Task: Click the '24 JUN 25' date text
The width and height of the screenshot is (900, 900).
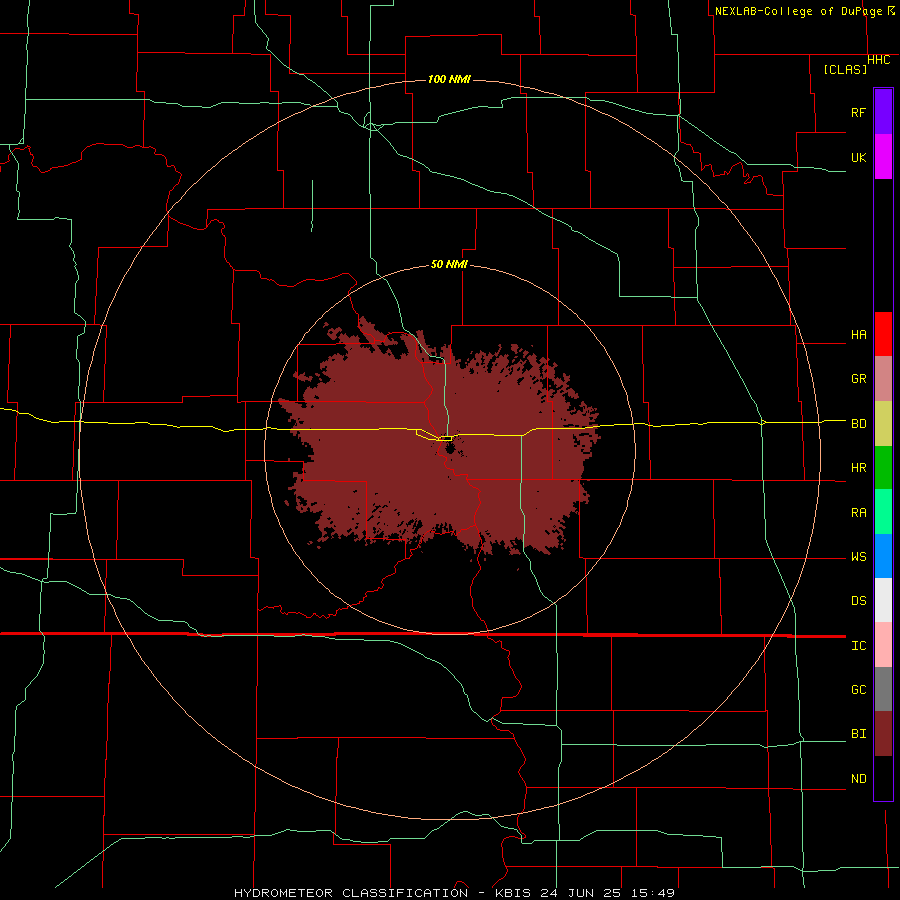Action: [x=580, y=893]
